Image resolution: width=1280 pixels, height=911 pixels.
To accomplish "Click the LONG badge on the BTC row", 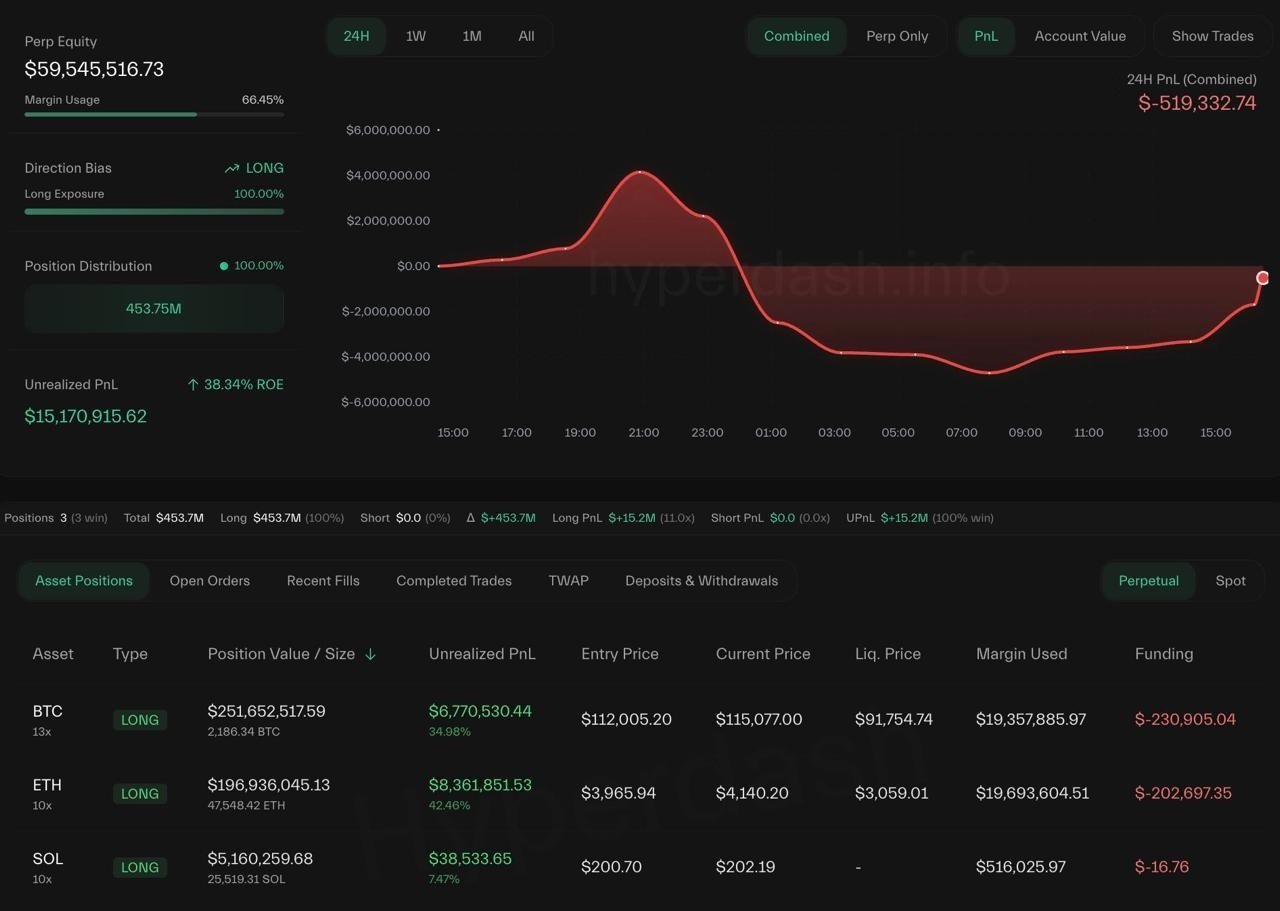I will pyautogui.click(x=139, y=720).
